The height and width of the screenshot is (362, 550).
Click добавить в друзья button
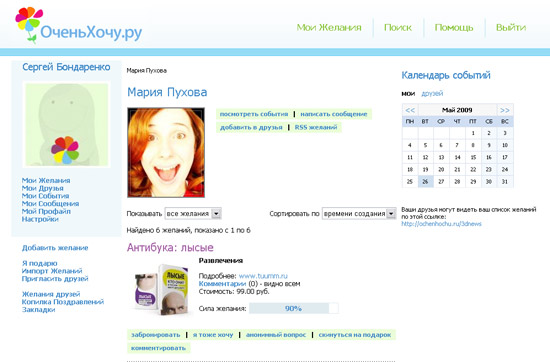tap(251, 127)
